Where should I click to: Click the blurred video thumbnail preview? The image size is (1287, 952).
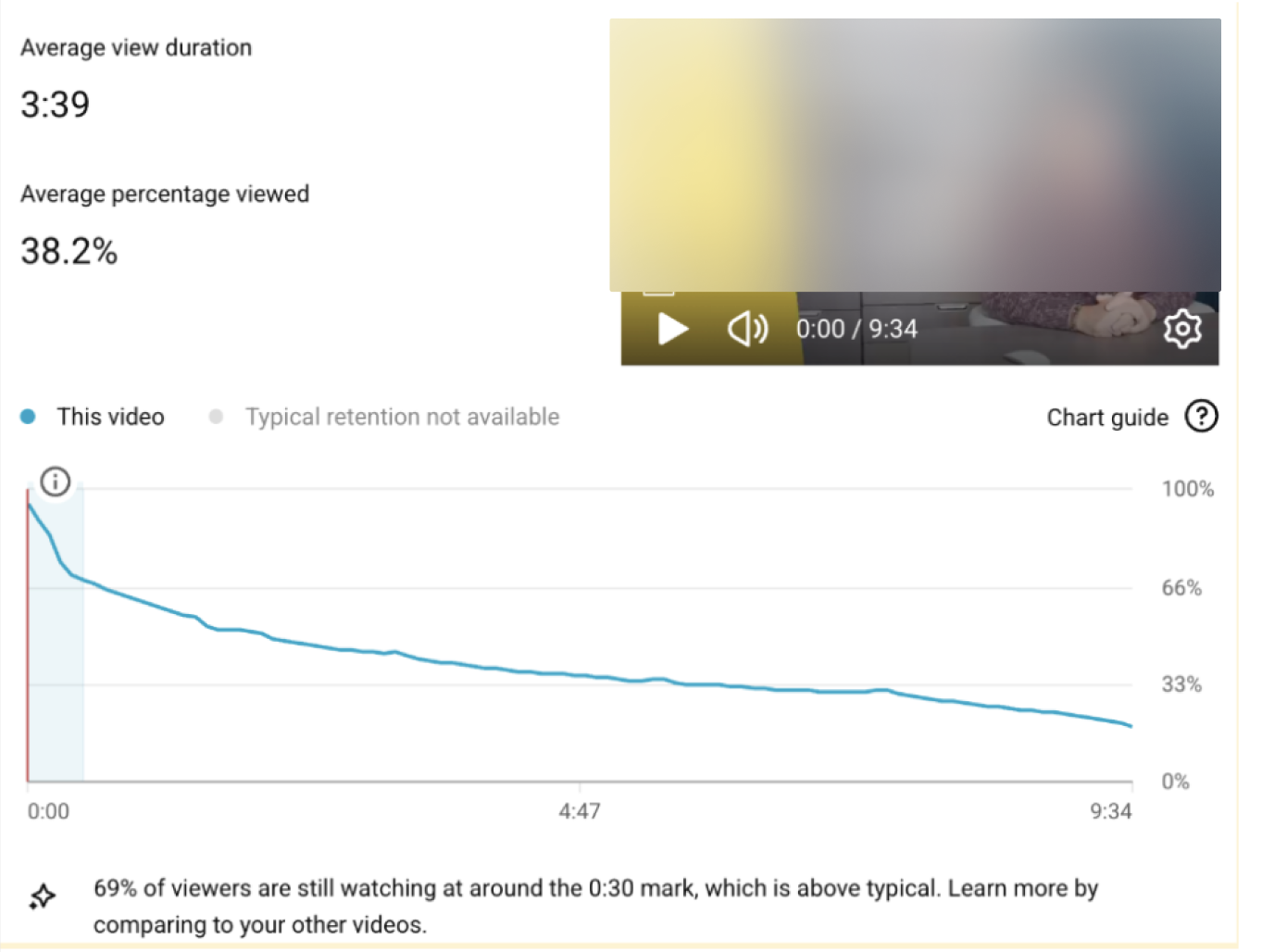click(914, 155)
